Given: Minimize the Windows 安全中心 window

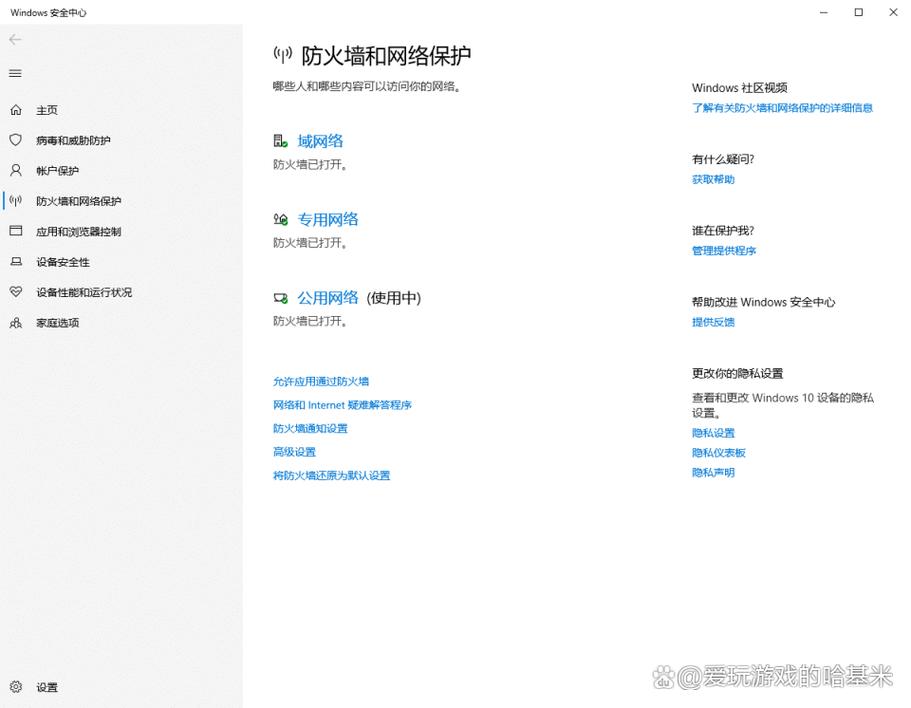Looking at the screenshot, I should 823,12.
